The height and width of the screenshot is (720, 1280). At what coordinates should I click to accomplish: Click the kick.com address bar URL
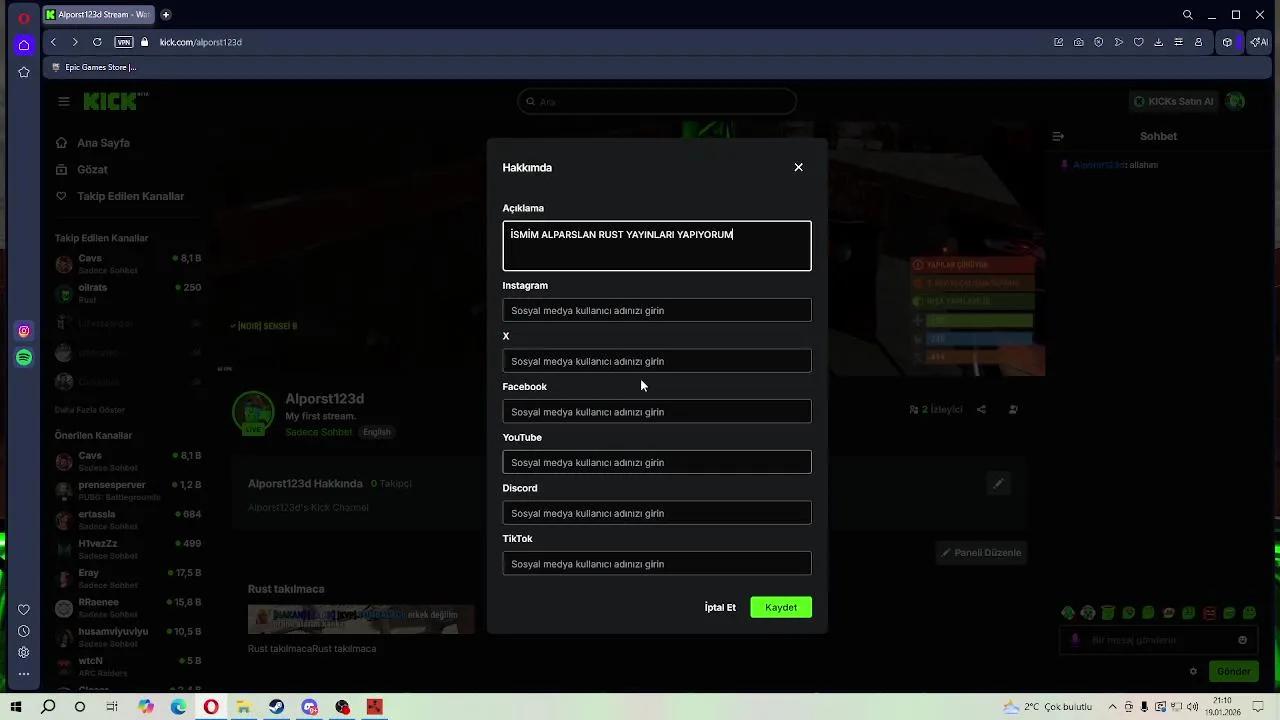[201, 42]
